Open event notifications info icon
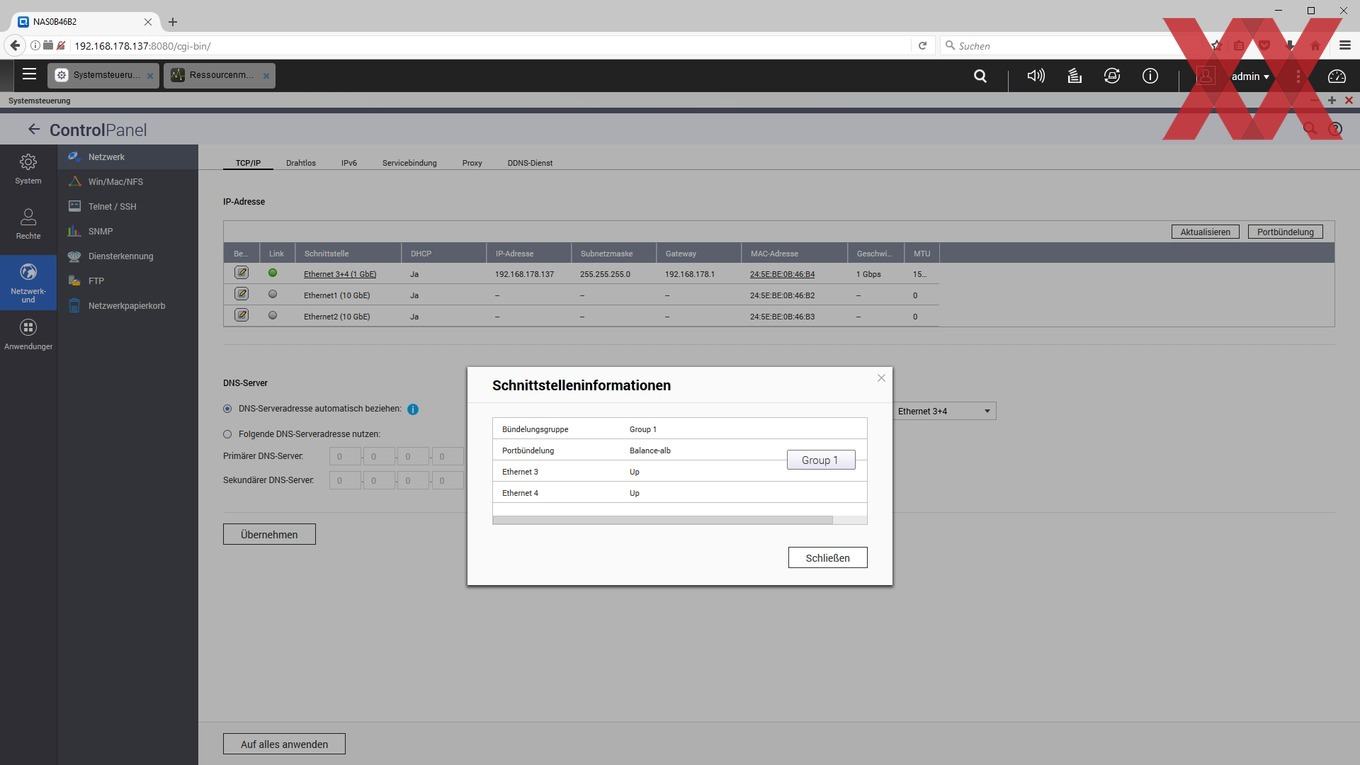This screenshot has width=1360, height=765. [1150, 75]
